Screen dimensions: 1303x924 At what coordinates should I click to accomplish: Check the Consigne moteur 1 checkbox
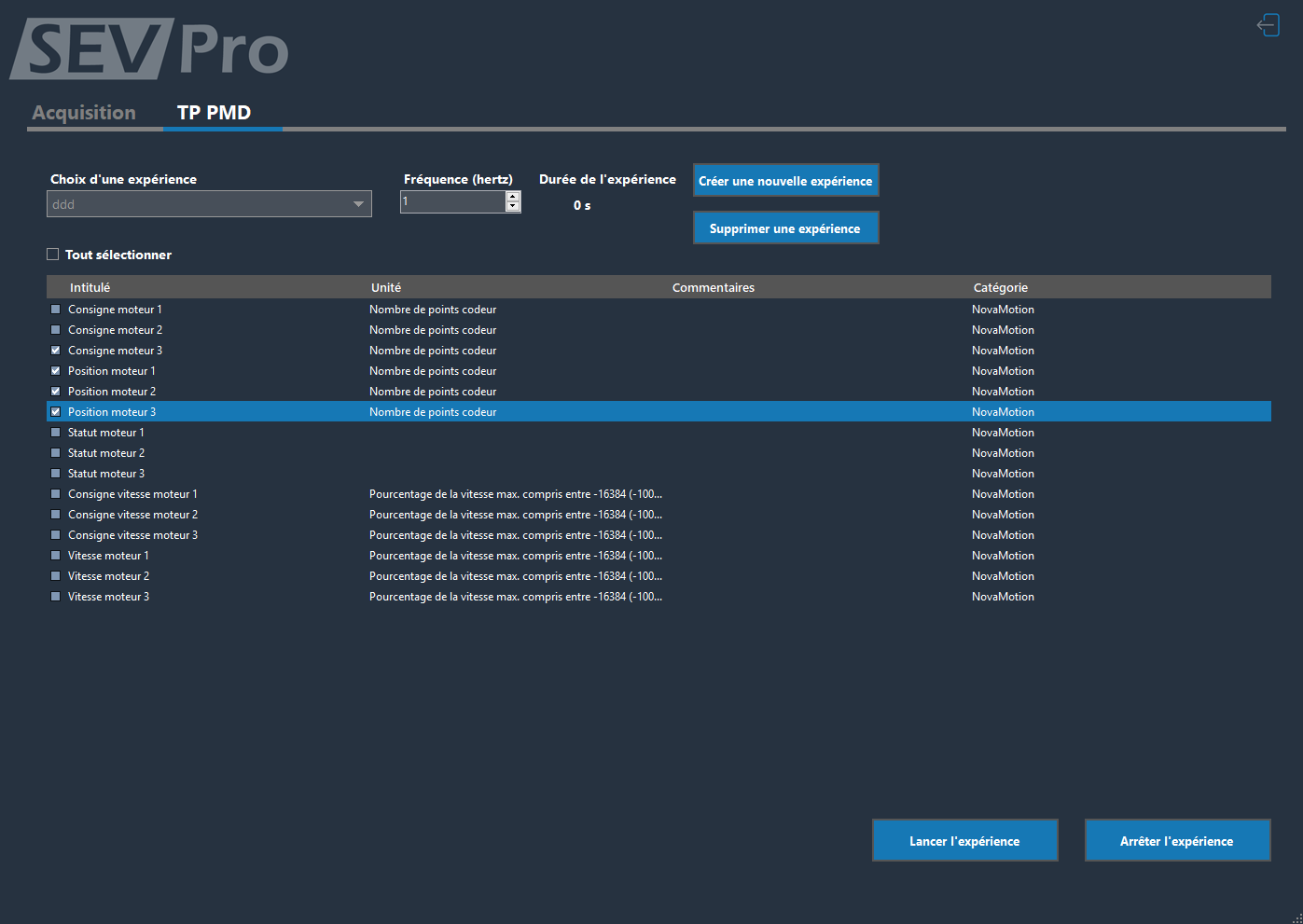pyautogui.click(x=55, y=310)
